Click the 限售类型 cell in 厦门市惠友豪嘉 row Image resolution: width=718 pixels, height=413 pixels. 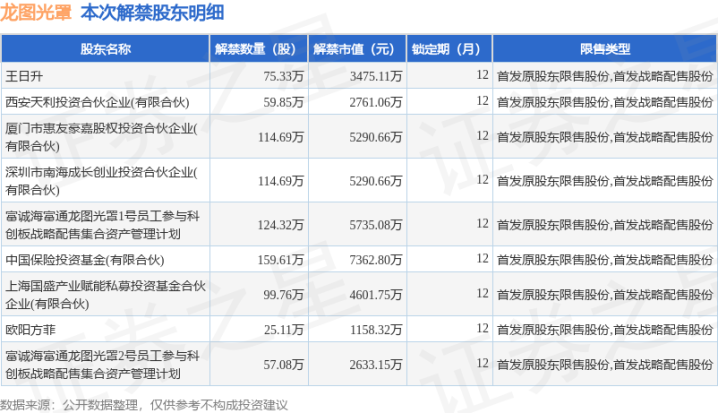click(x=605, y=137)
